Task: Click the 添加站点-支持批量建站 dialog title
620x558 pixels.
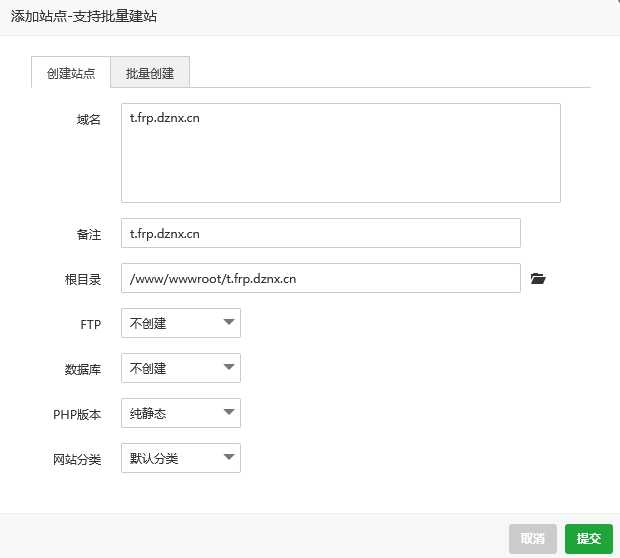Action: tap(84, 17)
